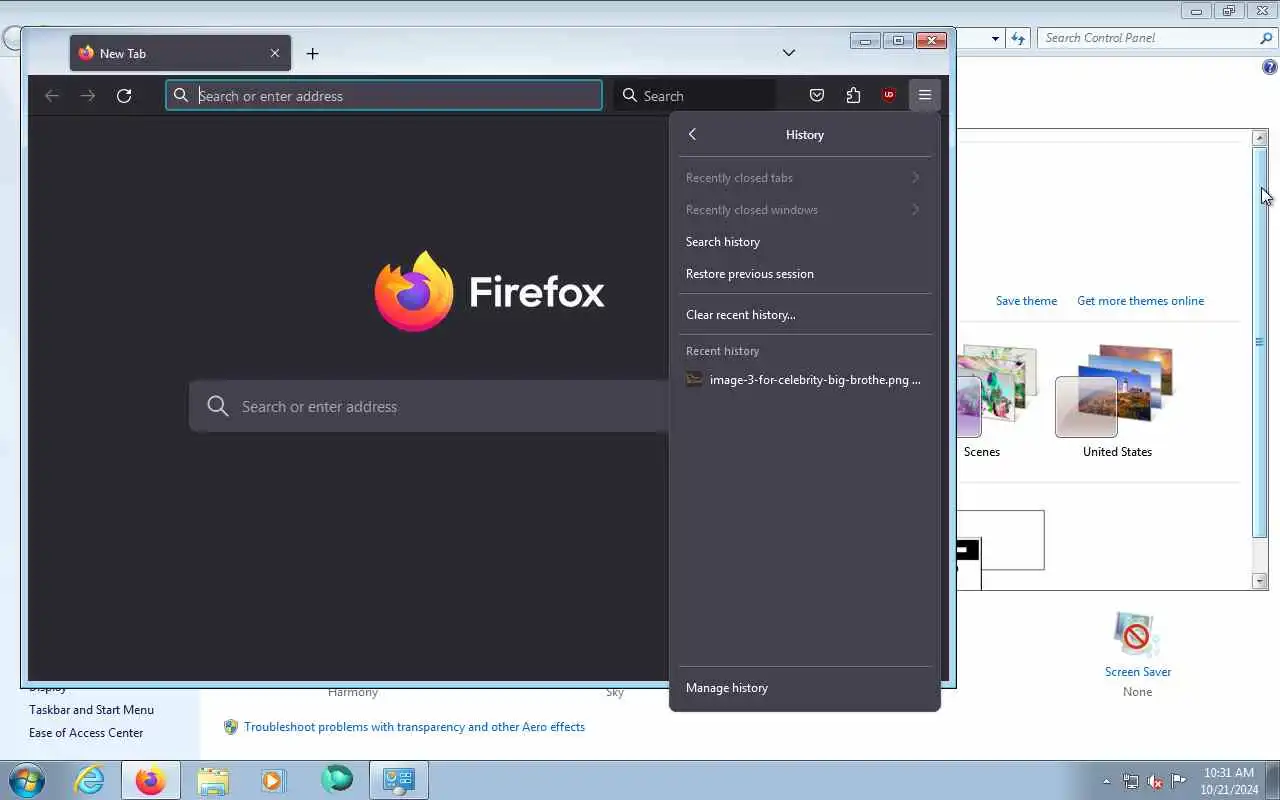Click the network tray icon

[1131, 781]
